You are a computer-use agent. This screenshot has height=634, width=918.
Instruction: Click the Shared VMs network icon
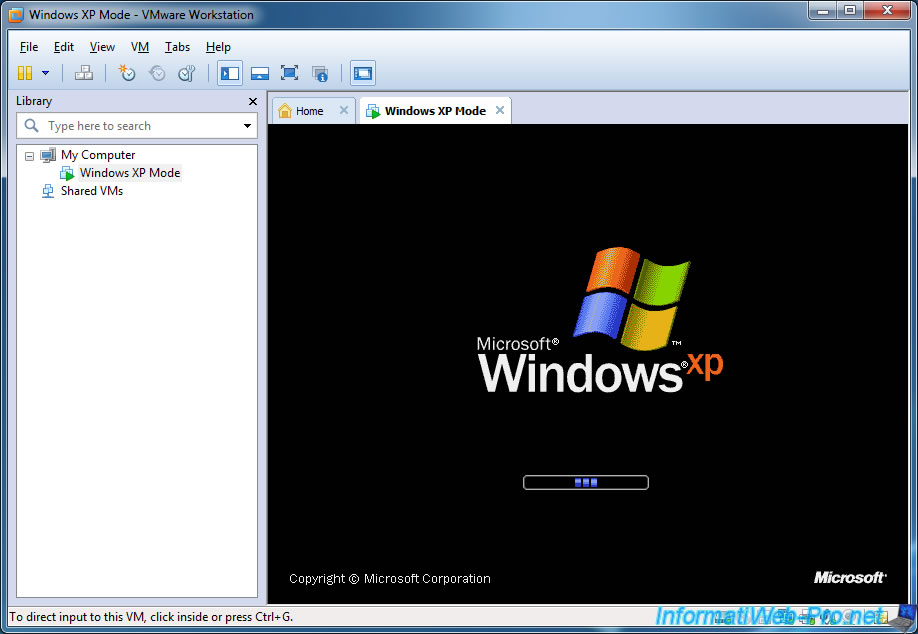[x=48, y=191]
